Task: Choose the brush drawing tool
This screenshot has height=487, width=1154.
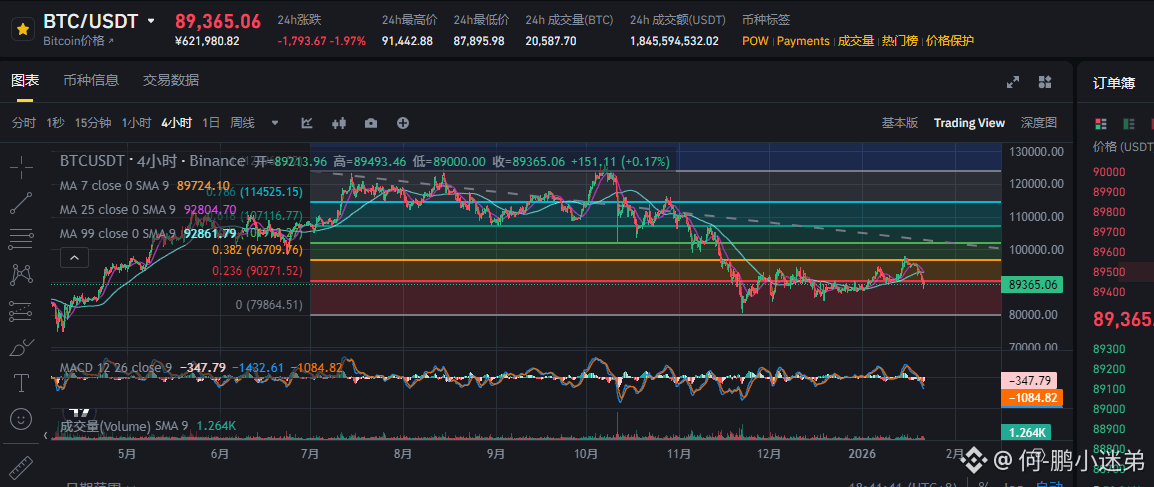Action: [21, 347]
